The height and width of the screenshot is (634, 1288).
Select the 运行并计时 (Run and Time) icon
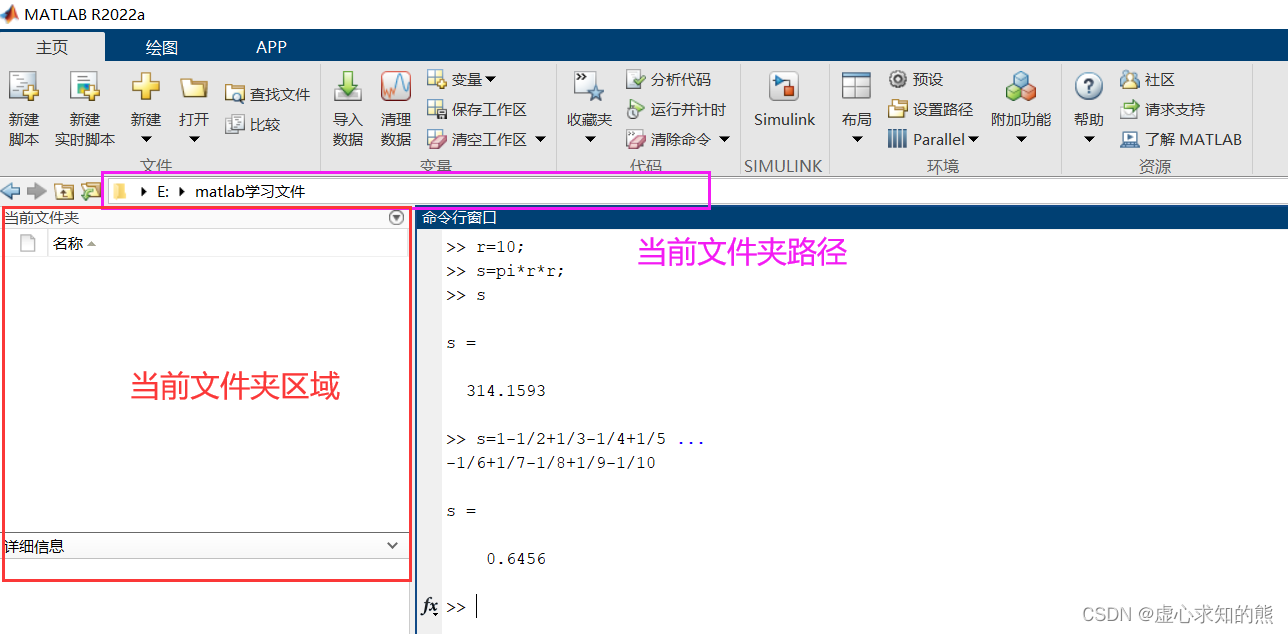[678, 108]
